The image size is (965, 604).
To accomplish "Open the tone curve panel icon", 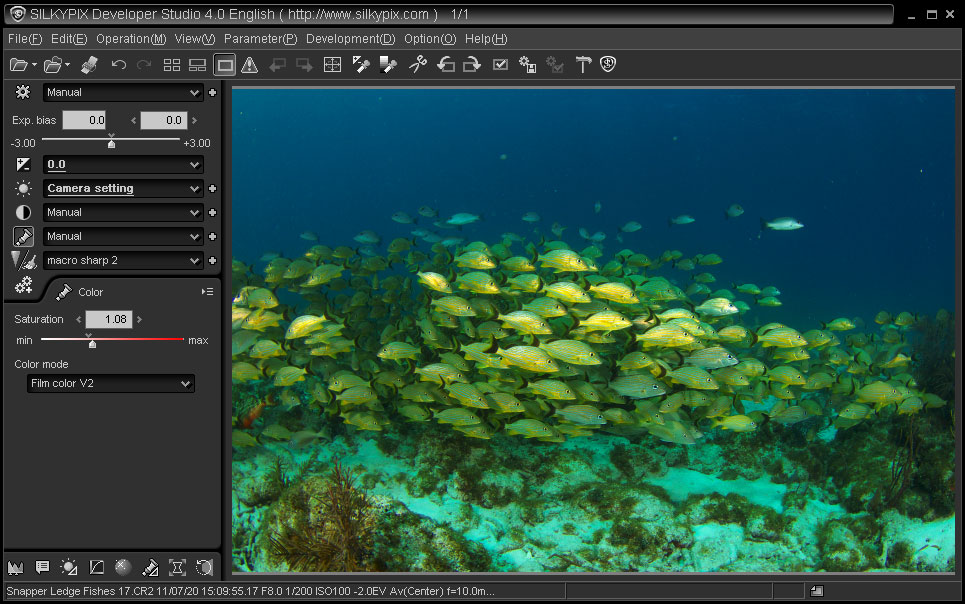I will pyautogui.click(x=96, y=567).
